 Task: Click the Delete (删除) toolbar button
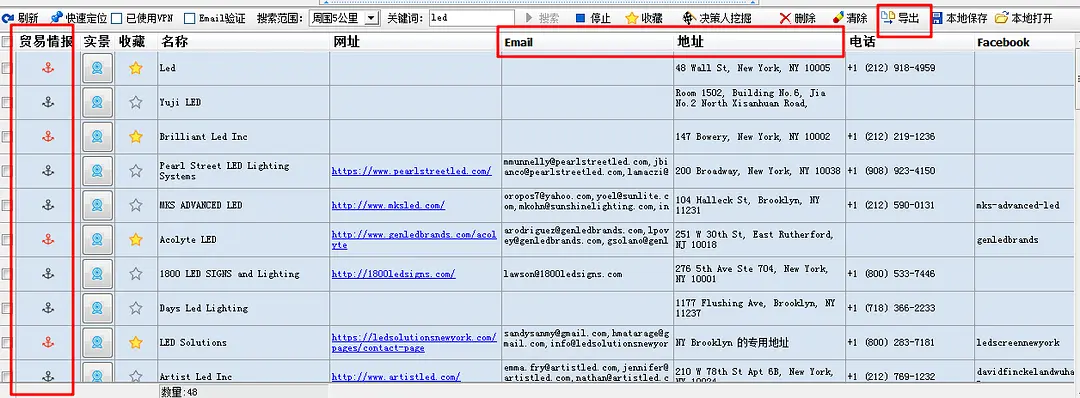(798, 19)
